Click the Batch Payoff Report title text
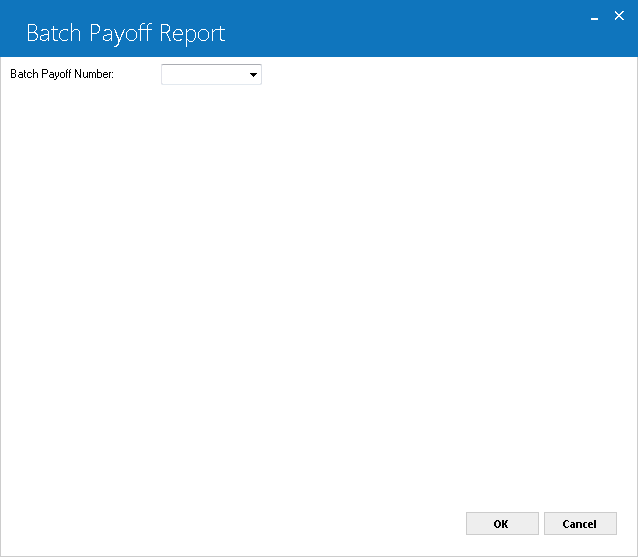This screenshot has width=638, height=557. 126,33
